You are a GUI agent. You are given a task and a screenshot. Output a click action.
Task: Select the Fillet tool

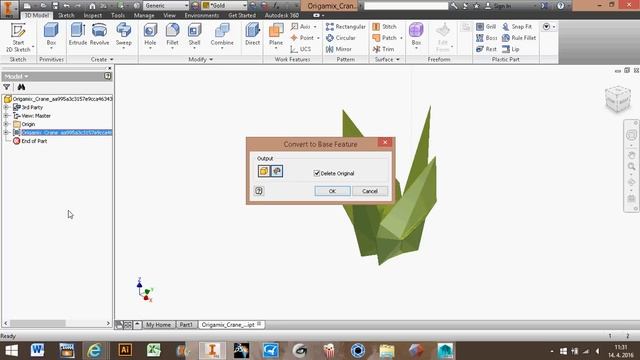(x=172, y=34)
